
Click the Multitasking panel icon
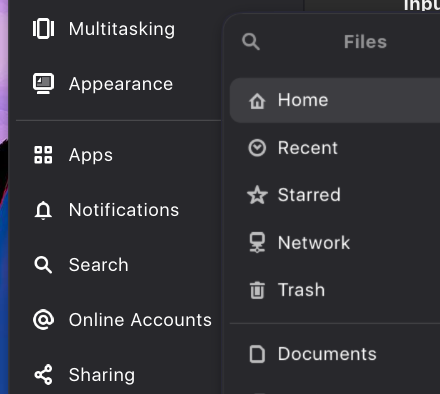pos(43,29)
